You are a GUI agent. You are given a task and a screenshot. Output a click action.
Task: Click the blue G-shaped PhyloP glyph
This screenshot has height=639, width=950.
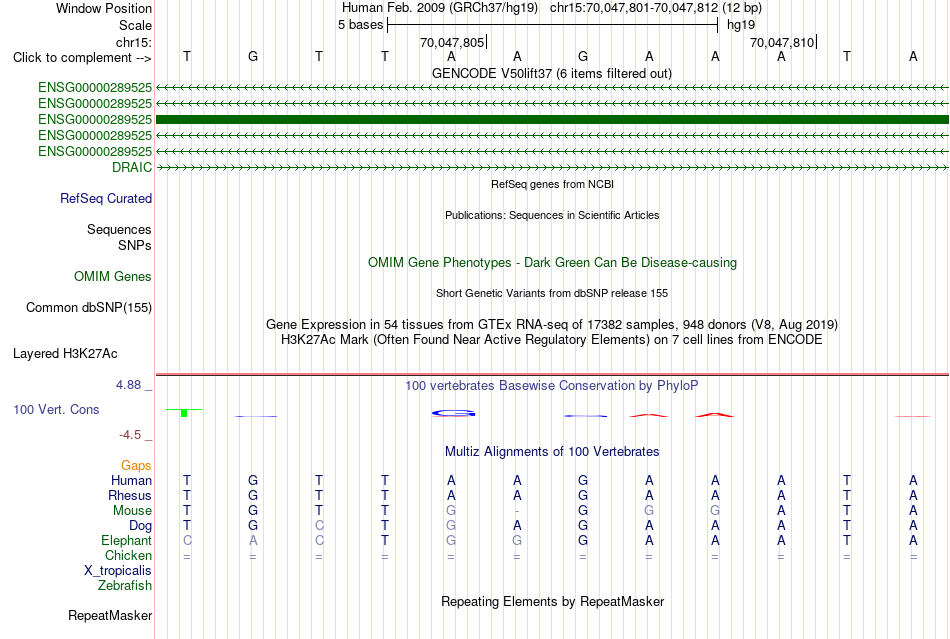coord(453,414)
